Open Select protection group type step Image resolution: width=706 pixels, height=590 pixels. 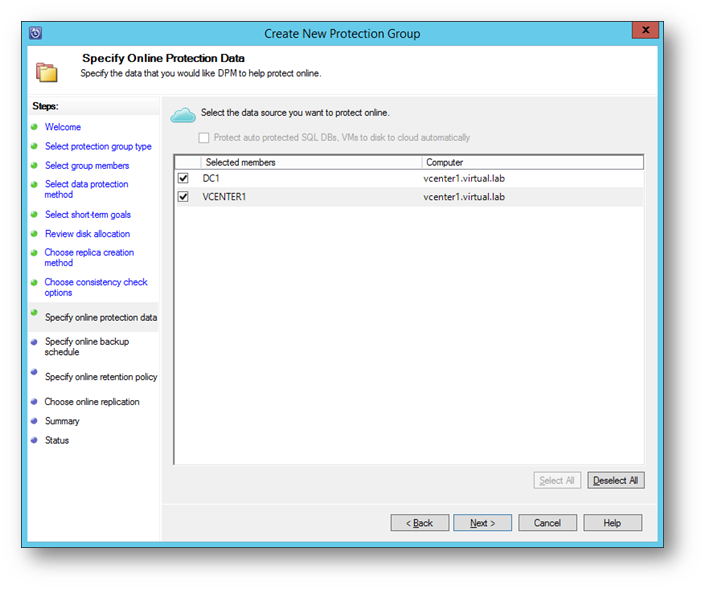tap(98, 146)
